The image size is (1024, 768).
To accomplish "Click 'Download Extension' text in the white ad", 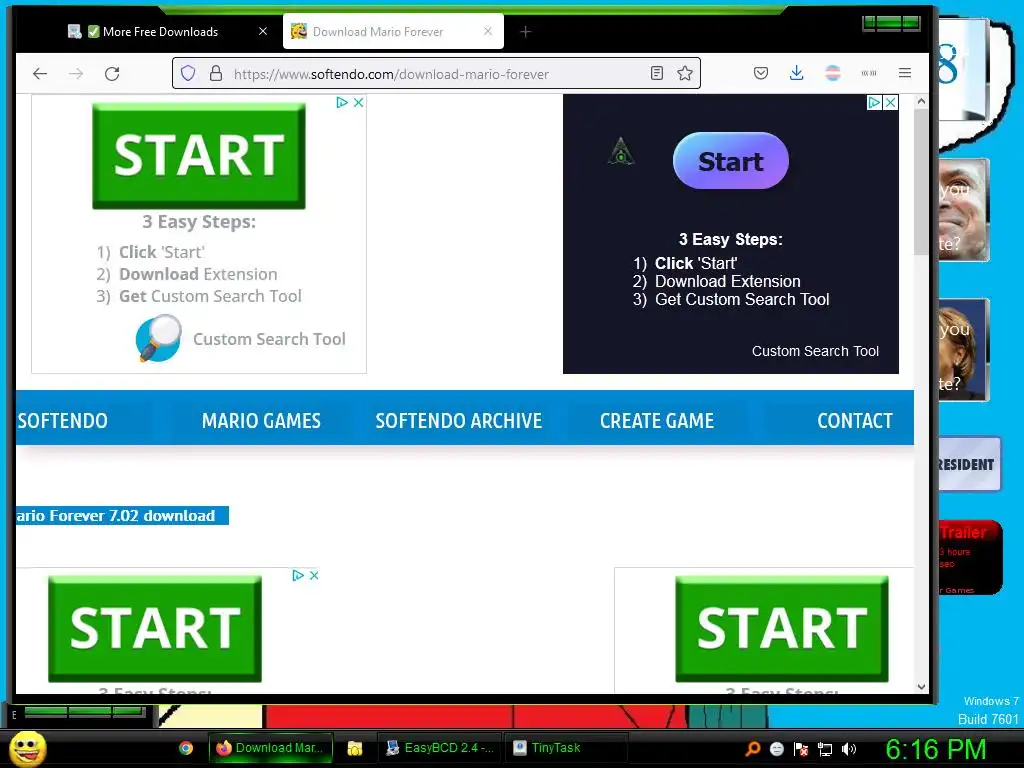I will [x=198, y=274].
